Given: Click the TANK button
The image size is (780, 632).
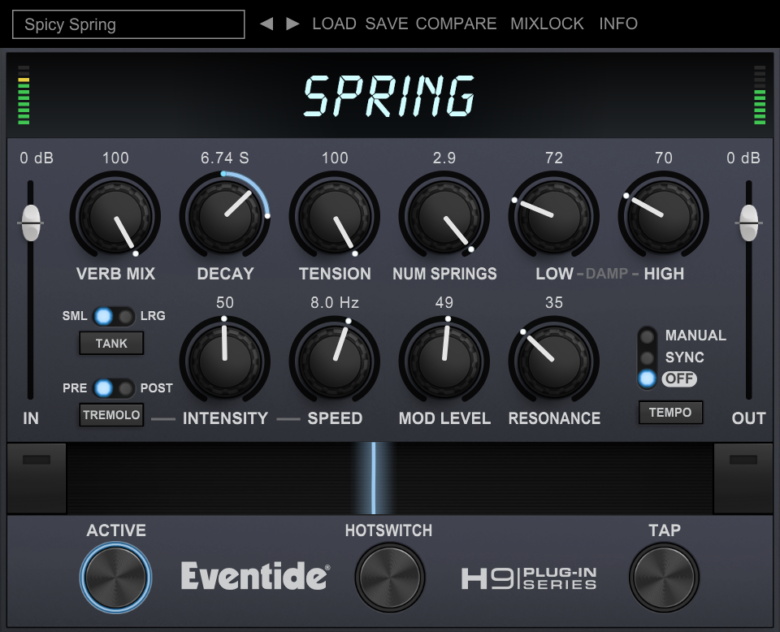Looking at the screenshot, I should tap(111, 343).
